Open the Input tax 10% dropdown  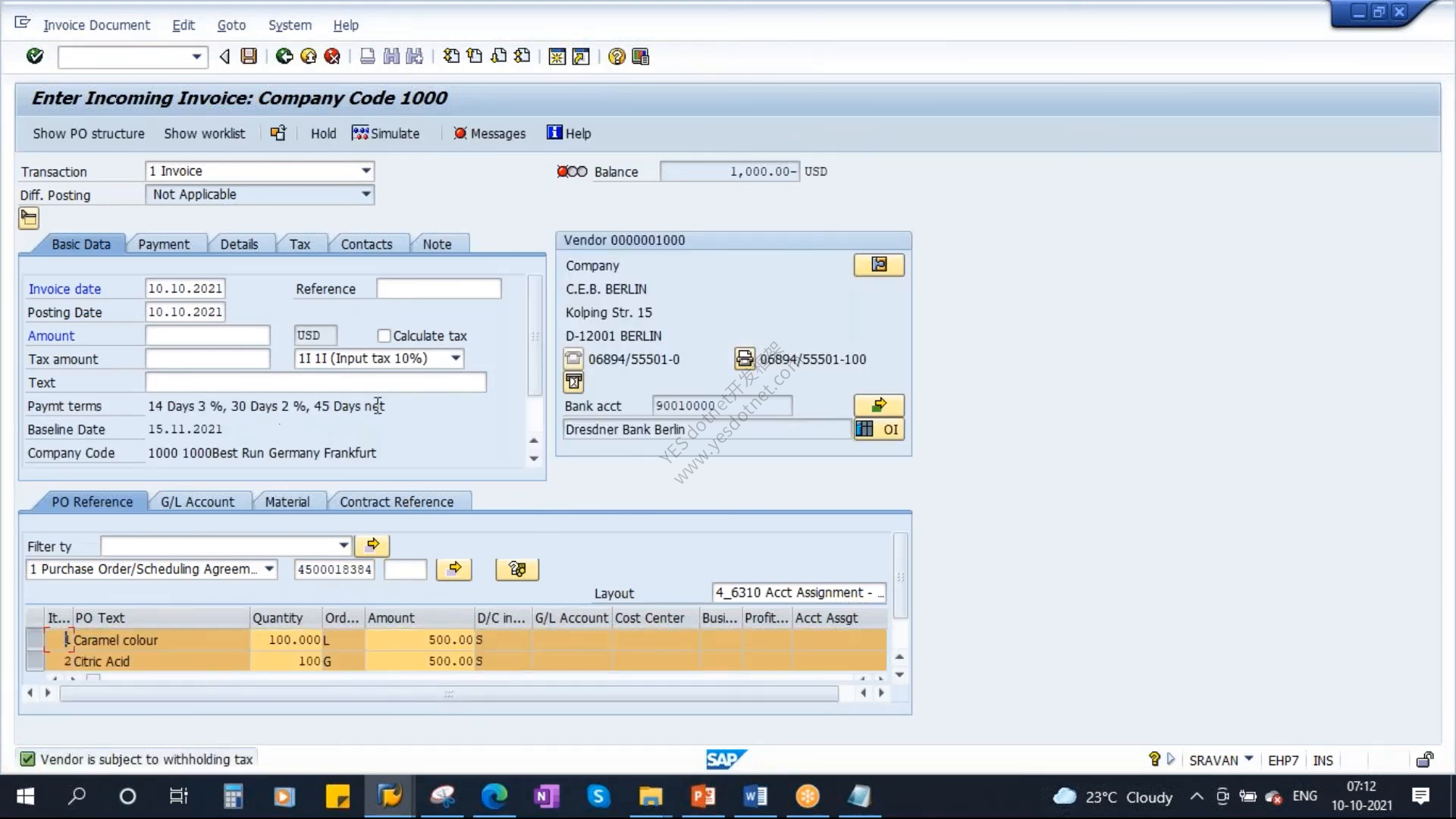[456, 358]
